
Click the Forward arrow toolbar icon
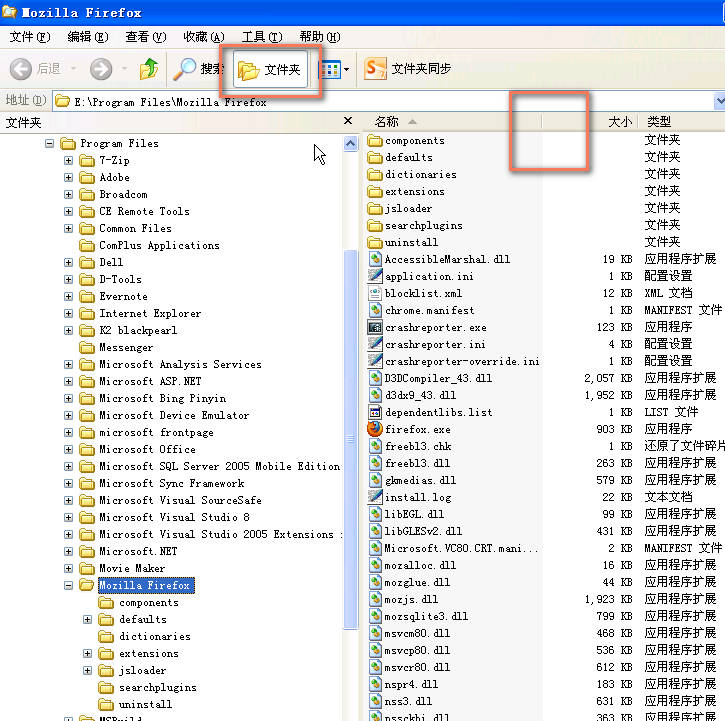(101, 69)
